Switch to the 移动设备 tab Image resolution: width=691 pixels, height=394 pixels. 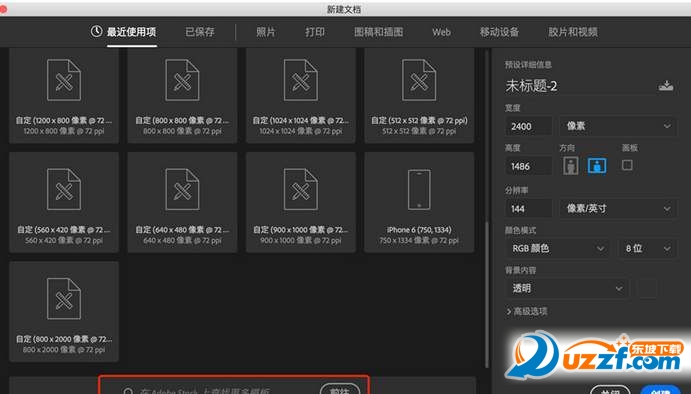pos(499,32)
